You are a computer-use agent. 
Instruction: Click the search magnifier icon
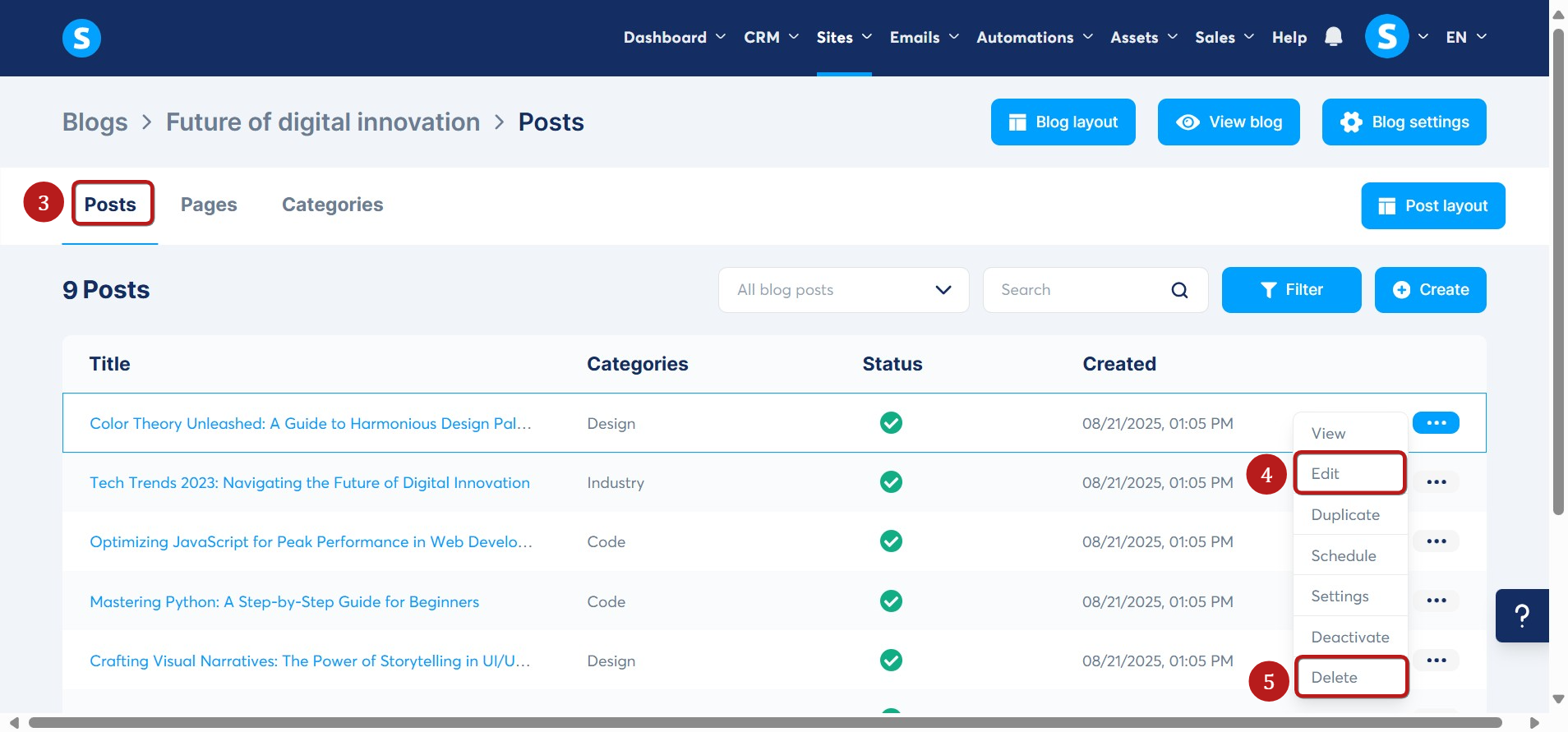click(x=1179, y=290)
